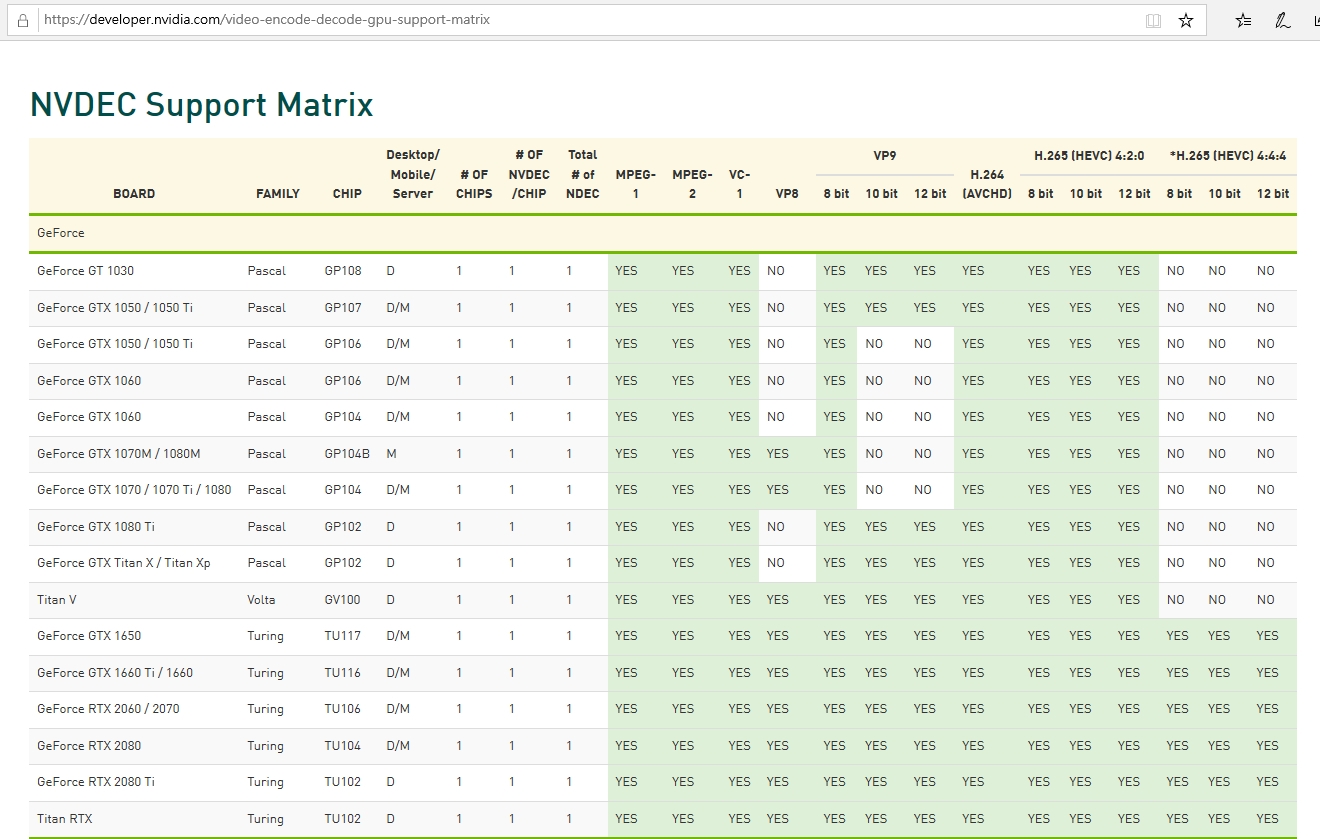
Task: Click the H.265 (HEVC) 4:2:0 group header
Action: 1089,155
